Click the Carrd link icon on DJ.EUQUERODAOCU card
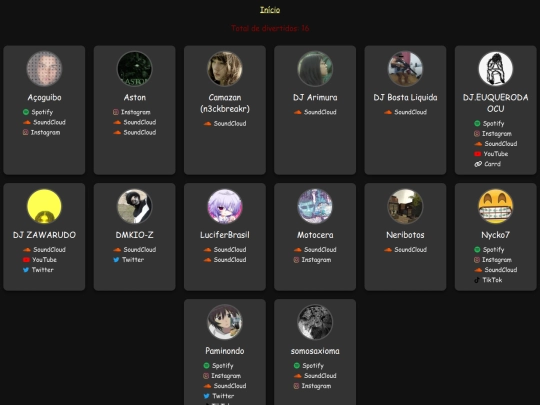Image resolution: width=540 pixels, height=405 pixels. (x=478, y=164)
